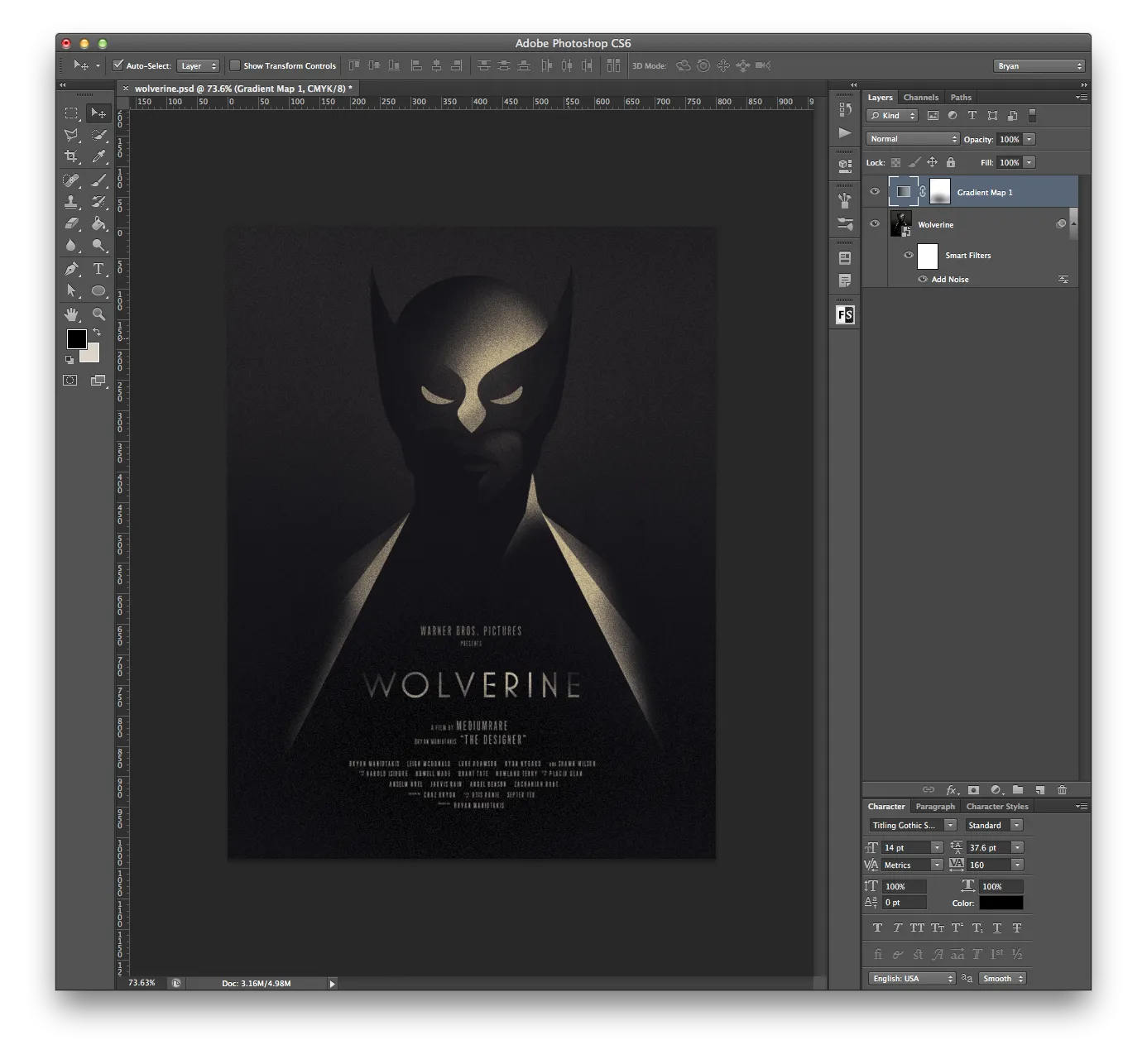
Task: Open the English: USA language dropdown
Action: (x=913, y=978)
